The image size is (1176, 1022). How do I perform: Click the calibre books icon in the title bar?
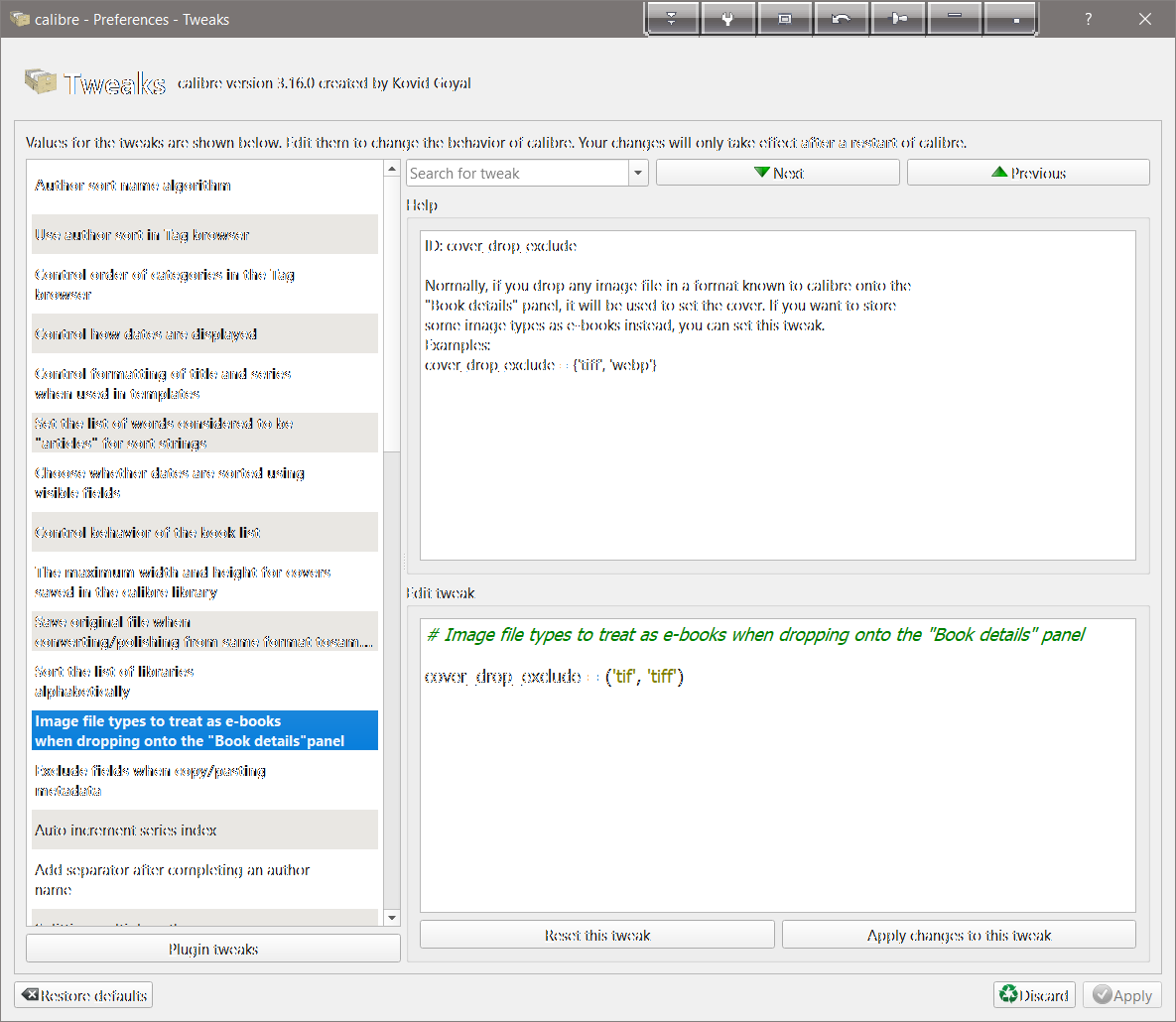click(20, 19)
